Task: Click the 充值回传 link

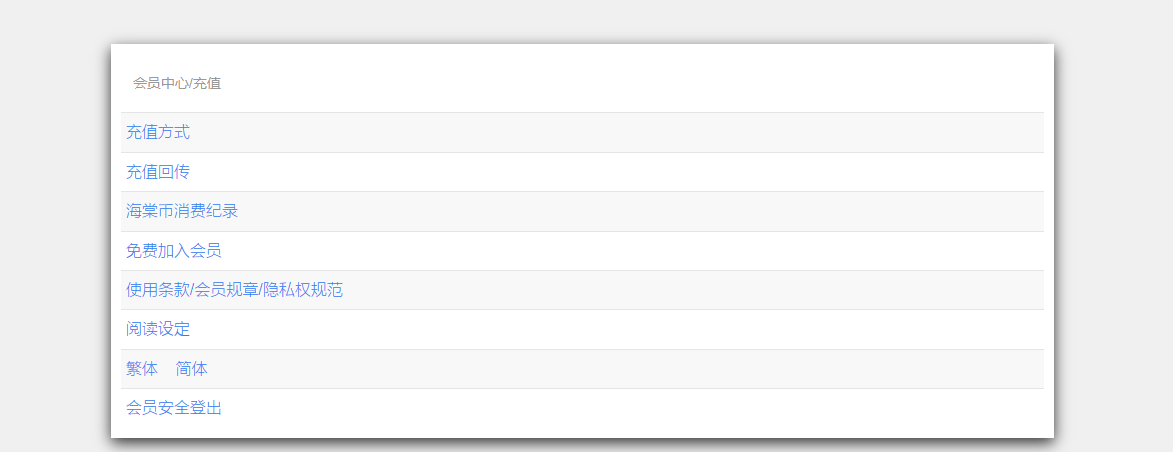Action: (x=158, y=172)
